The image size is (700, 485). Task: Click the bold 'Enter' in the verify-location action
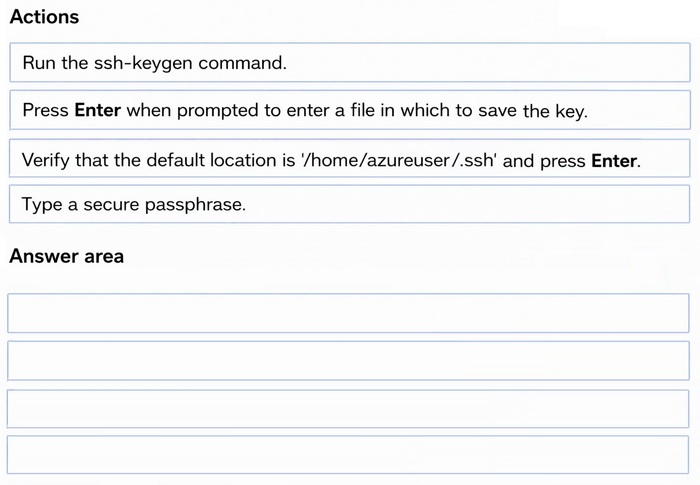[614, 160]
